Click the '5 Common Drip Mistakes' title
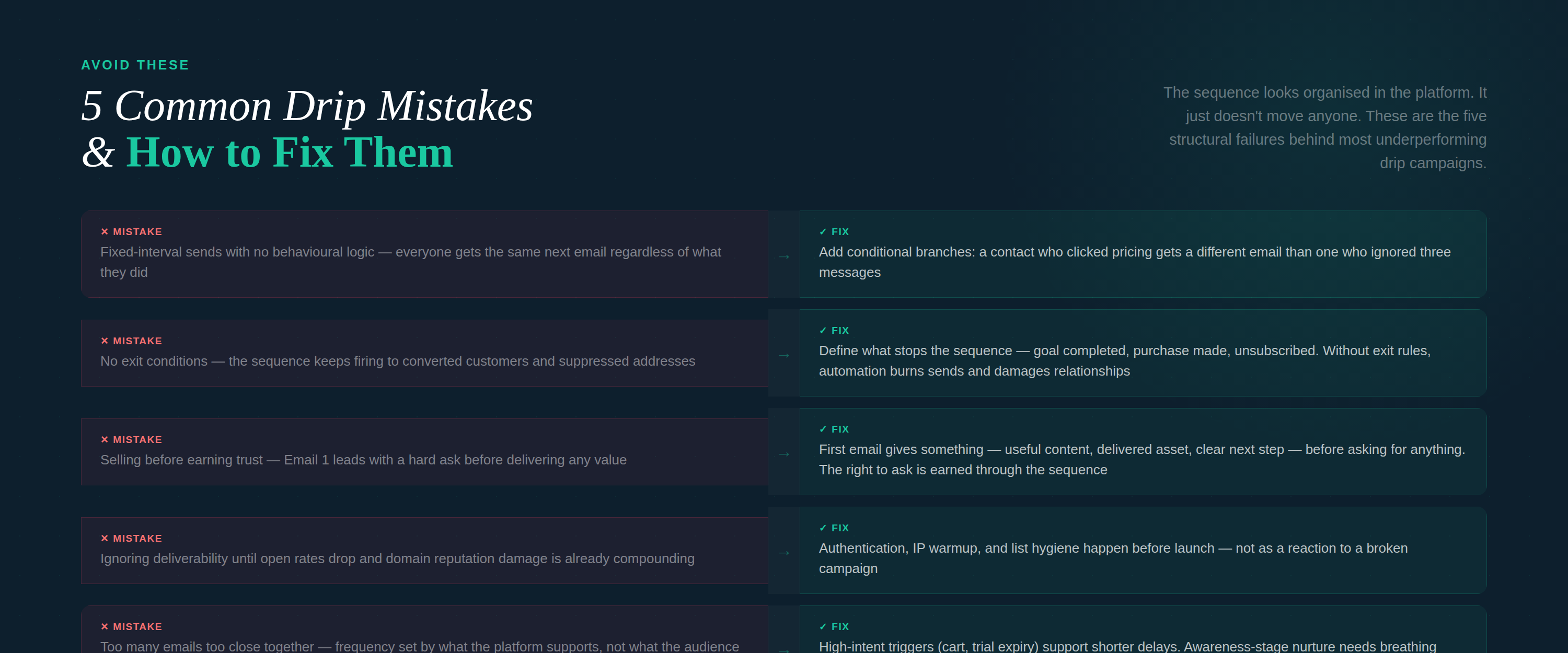Image resolution: width=1568 pixels, height=653 pixels. pos(307,106)
